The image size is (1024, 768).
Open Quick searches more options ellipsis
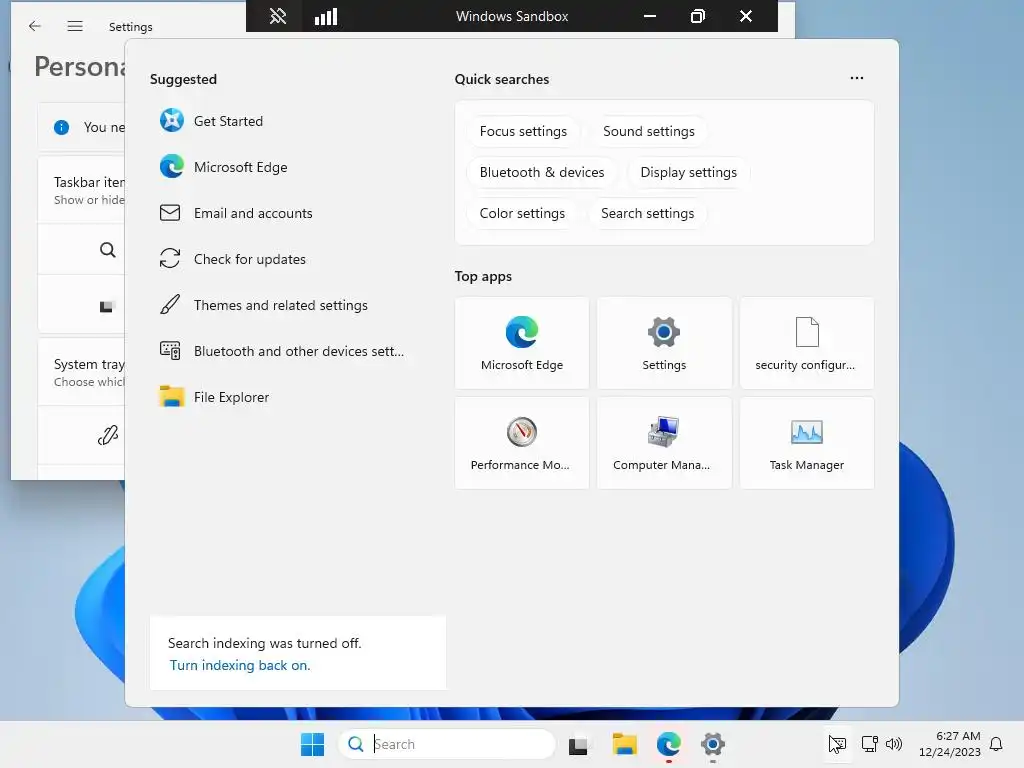tap(857, 78)
